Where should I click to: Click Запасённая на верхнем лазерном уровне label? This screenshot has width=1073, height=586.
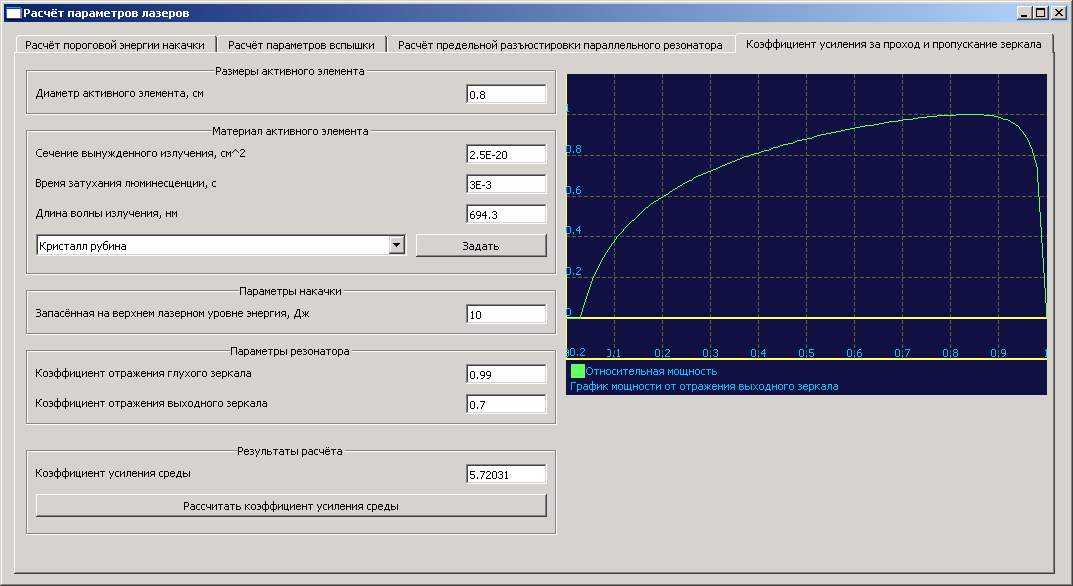[x=172, y=314]
